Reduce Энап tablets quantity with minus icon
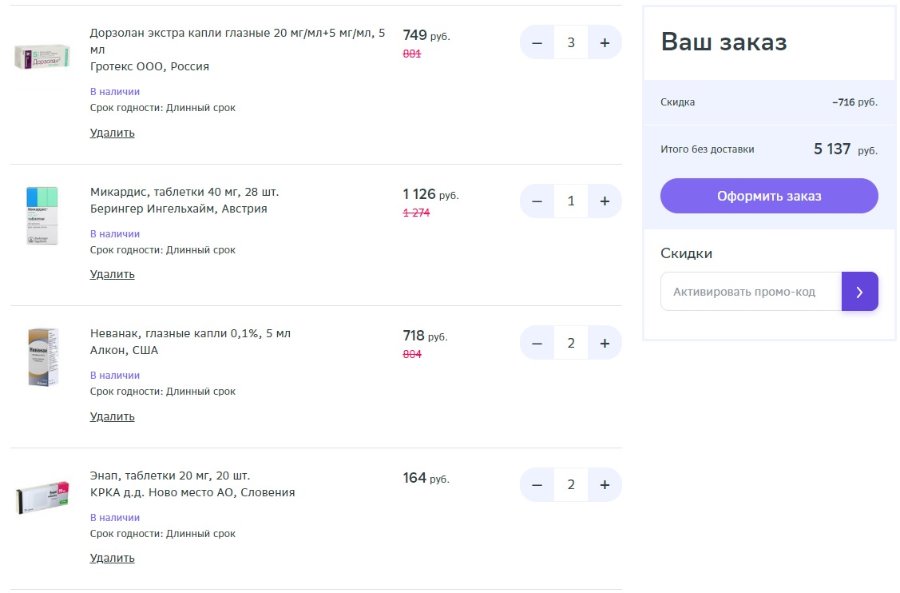The height and width of the screenshot is (593, 900). click(x=537, y=485)
